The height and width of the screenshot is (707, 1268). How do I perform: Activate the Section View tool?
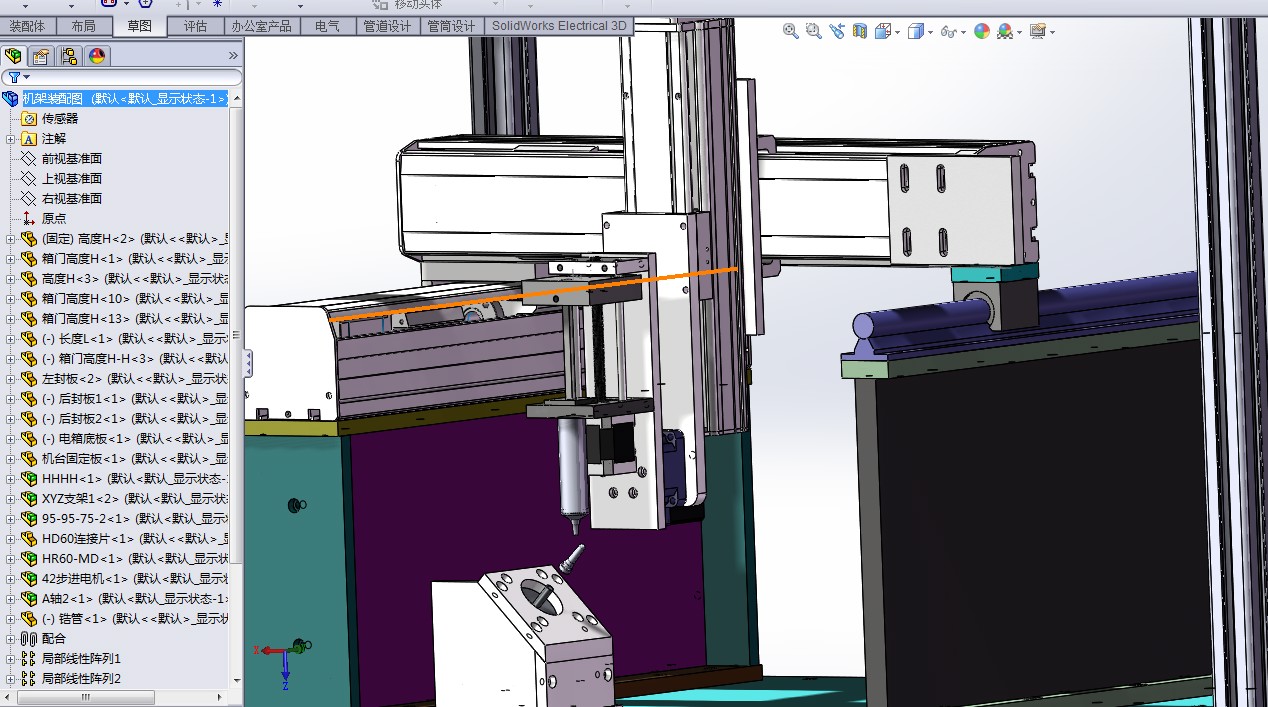point(860,31)
